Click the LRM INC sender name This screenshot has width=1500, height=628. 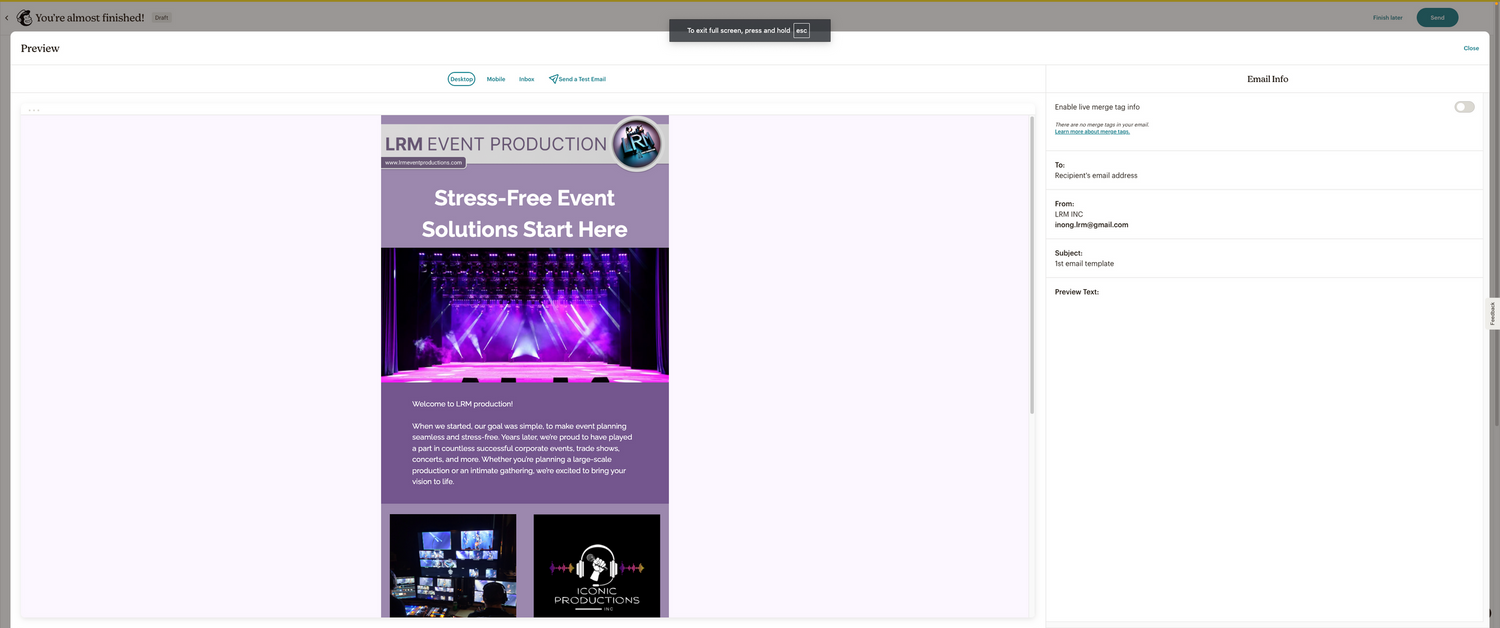click(1069, 214)
